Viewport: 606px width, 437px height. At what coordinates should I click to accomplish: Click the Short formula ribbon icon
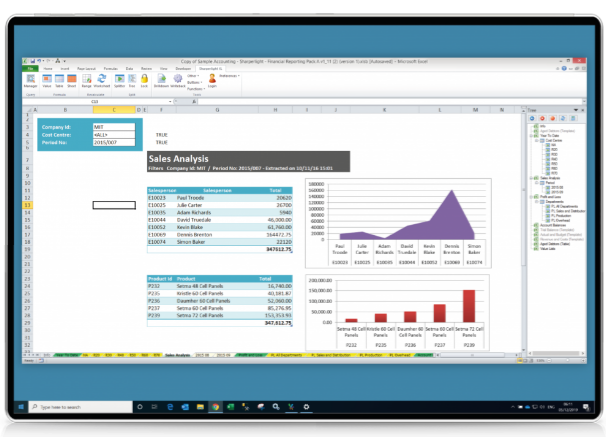72,81
